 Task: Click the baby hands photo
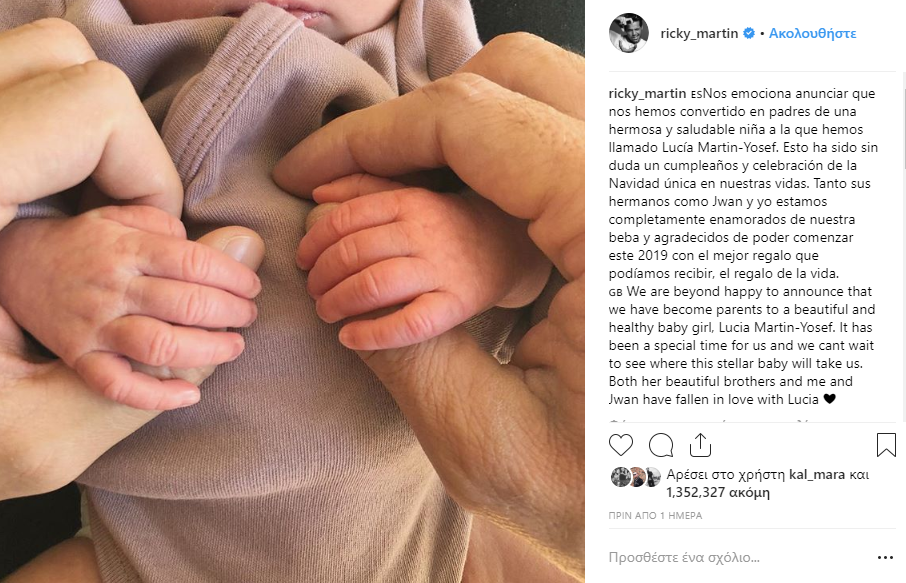292,291
